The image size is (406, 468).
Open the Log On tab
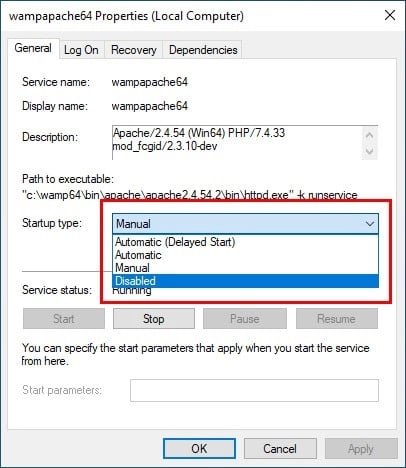tap(81, 50)
